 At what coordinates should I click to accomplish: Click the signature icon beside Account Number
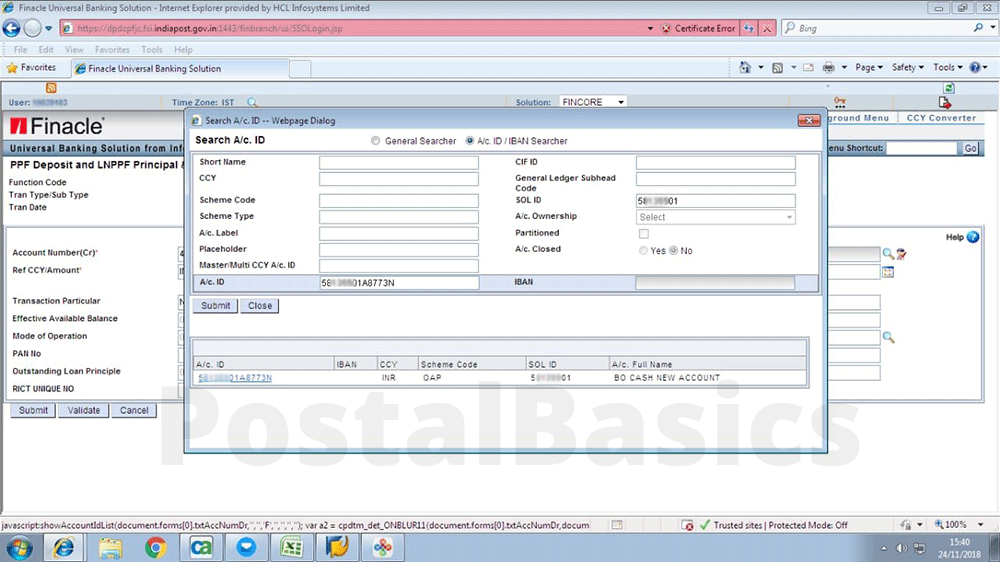pyautogui.click(x=900, y=254)
